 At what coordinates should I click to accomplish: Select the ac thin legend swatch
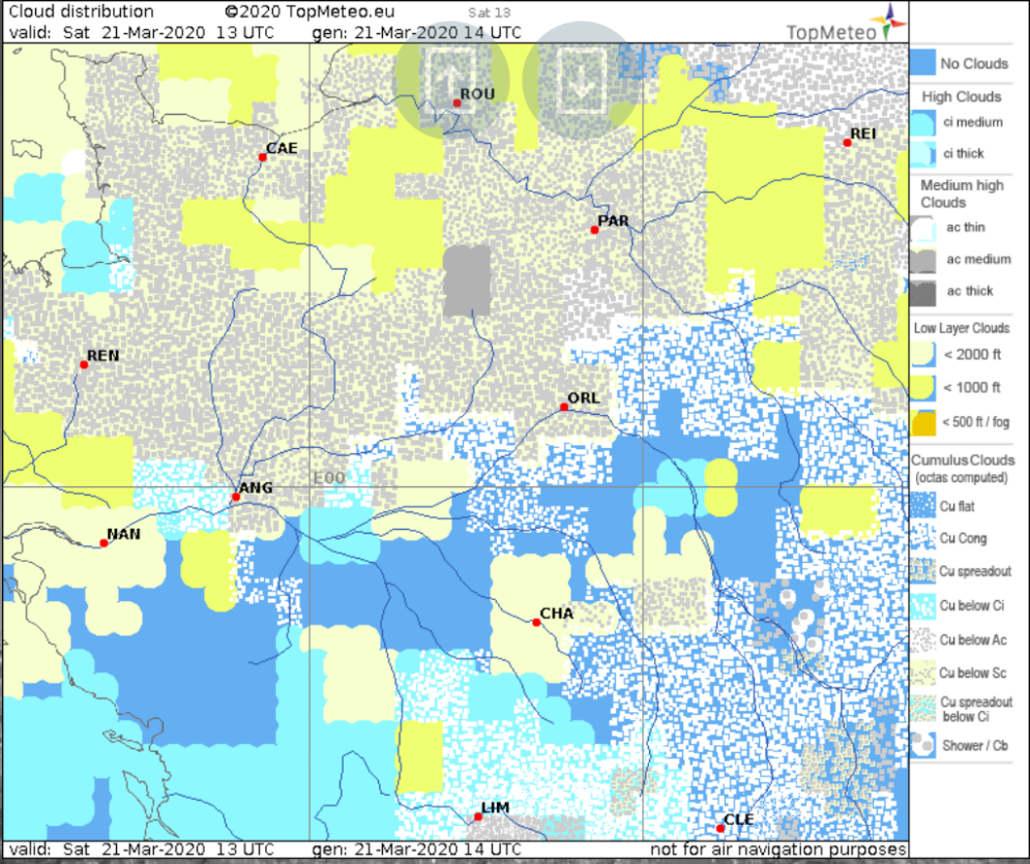click(922, 228)
